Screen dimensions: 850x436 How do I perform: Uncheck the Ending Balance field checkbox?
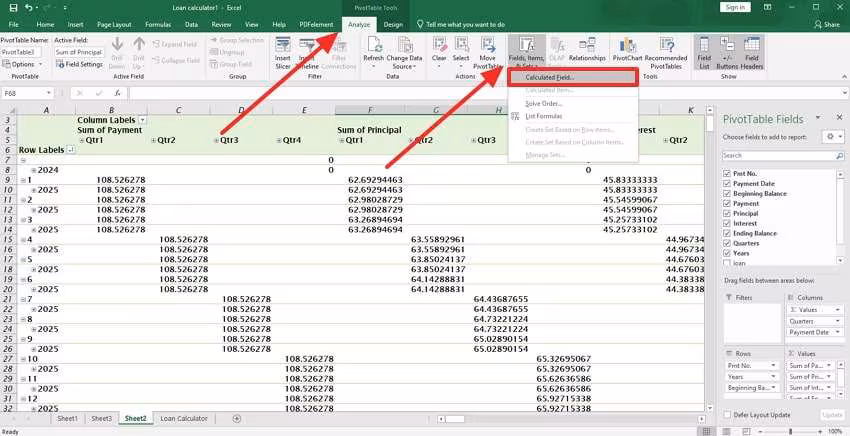tap(726, 233)
